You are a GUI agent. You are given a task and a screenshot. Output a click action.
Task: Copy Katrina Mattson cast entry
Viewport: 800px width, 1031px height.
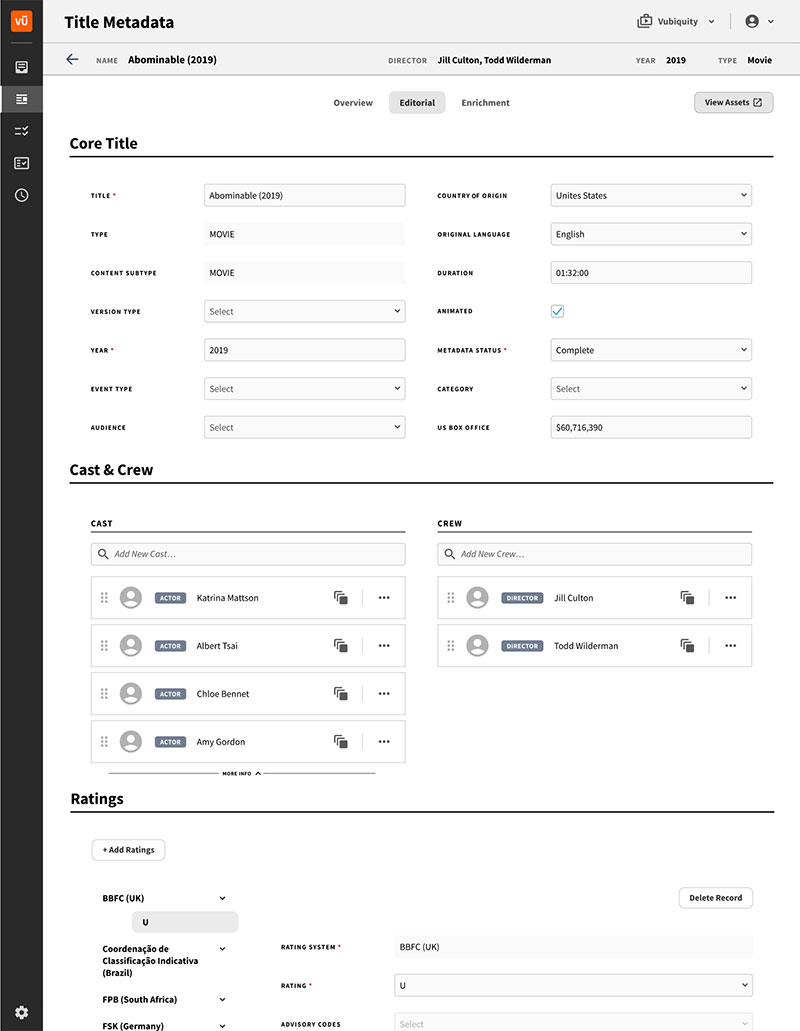click(341, 598)
